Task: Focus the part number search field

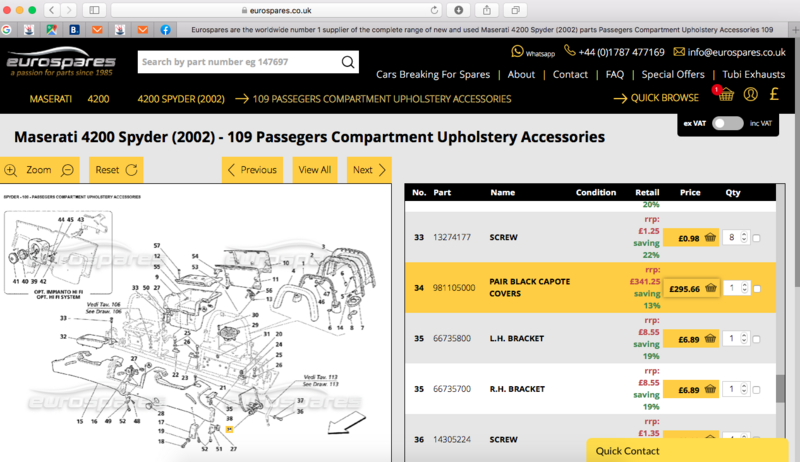Action: click(239, 62)
